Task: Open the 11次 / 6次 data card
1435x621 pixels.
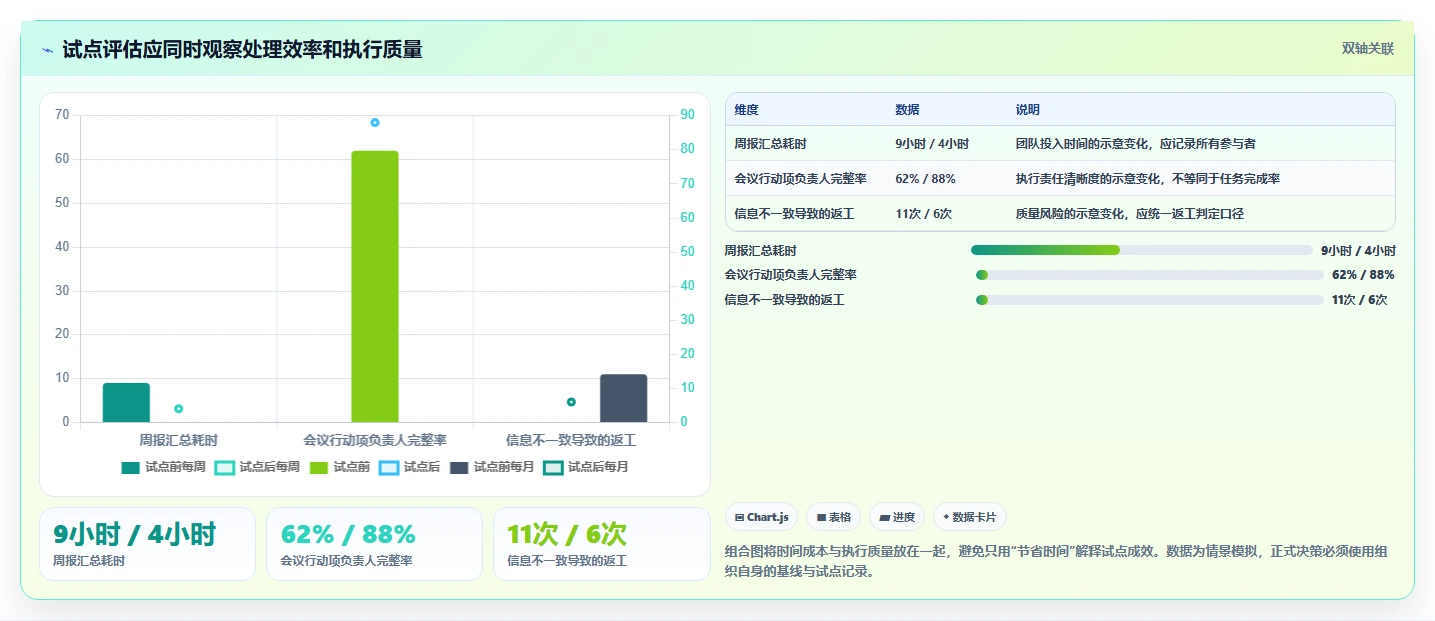Action: [x=601, y=544]
